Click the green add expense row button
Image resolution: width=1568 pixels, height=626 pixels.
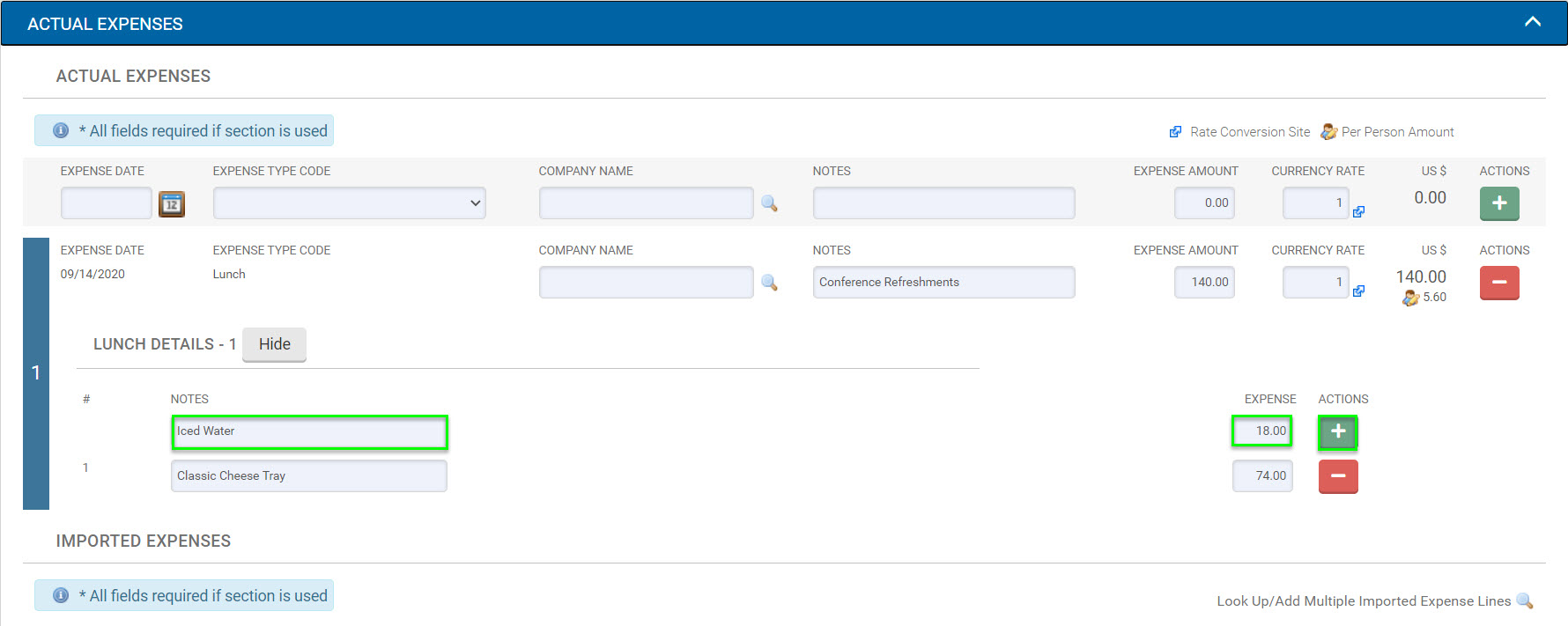pyautogui.click(x=1498, y=203)
